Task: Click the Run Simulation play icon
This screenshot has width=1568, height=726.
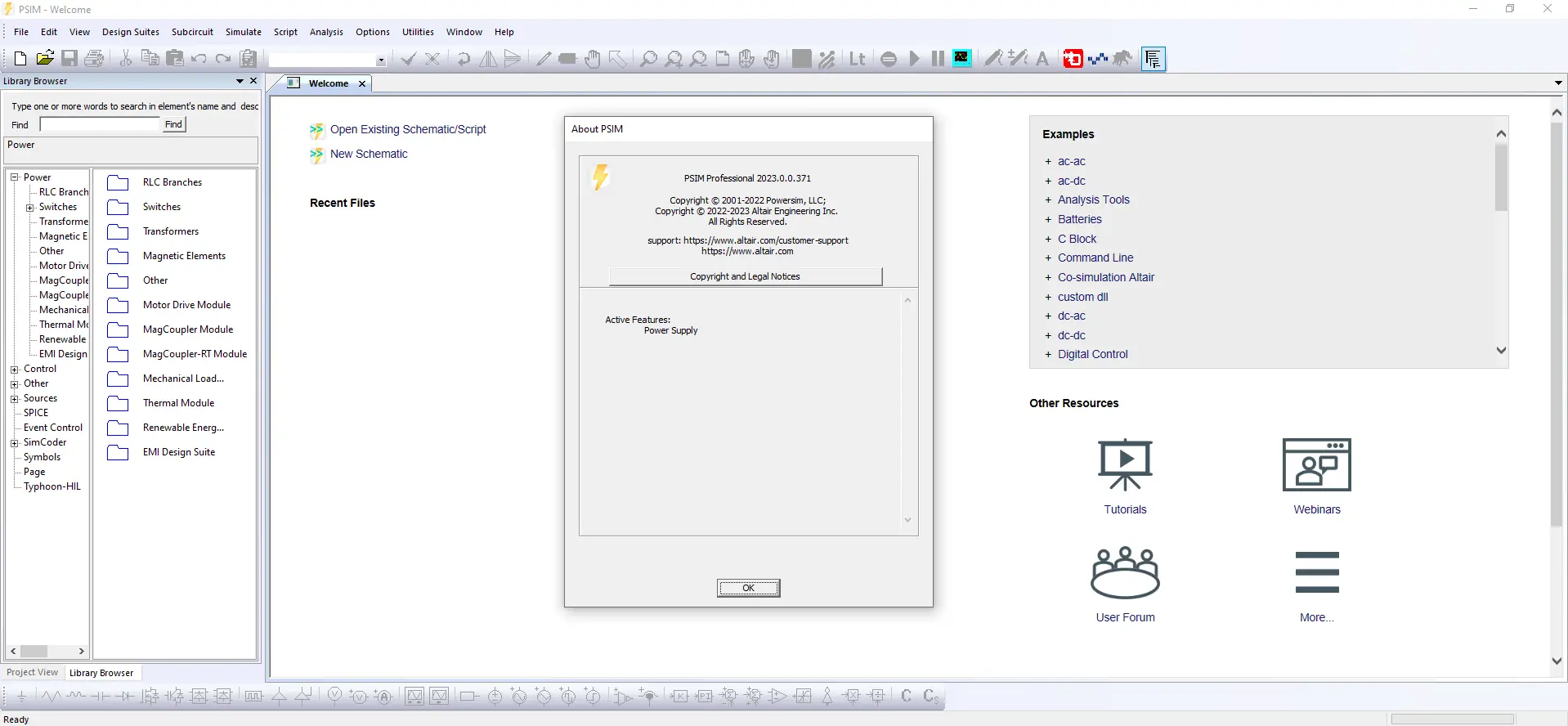Action: (x=914, y=59)
